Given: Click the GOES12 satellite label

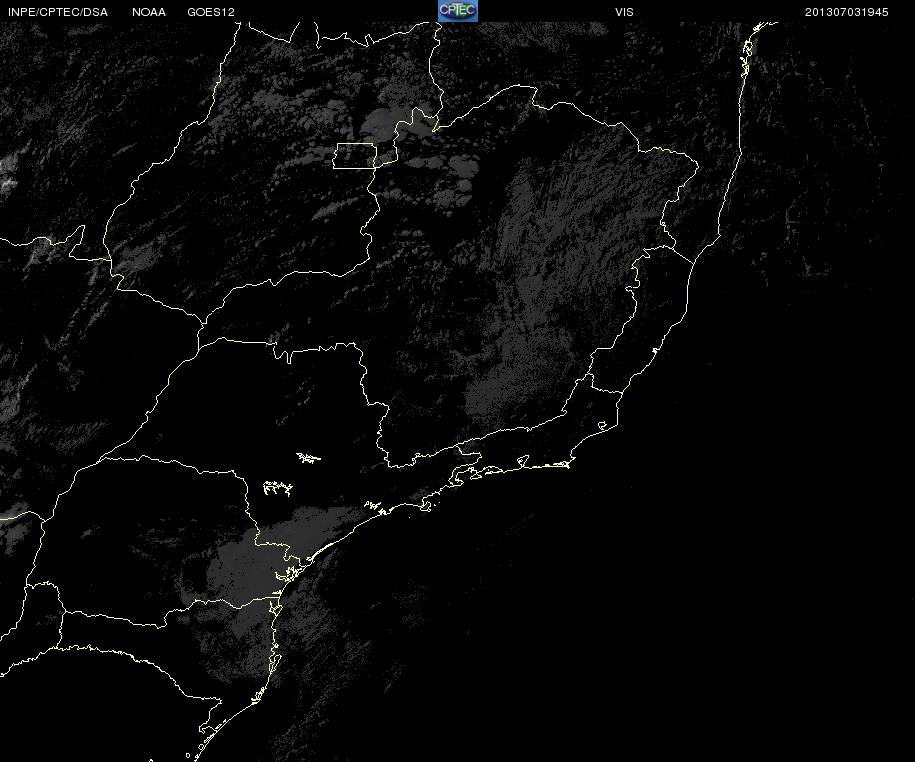Looking at the screenshot, I should click(x=211, y=12).
